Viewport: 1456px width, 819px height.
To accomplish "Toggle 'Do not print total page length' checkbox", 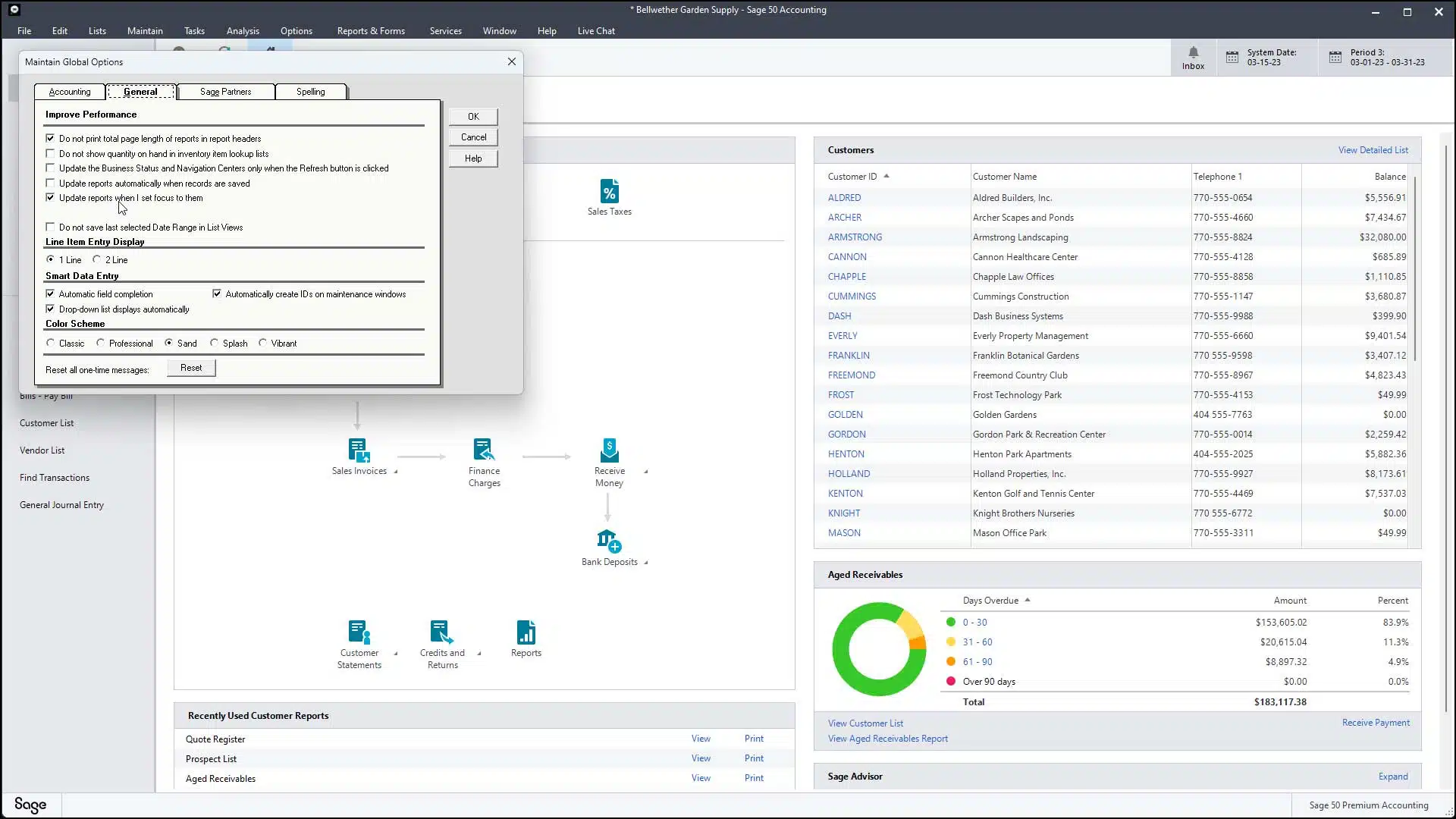I will [50, 138].
